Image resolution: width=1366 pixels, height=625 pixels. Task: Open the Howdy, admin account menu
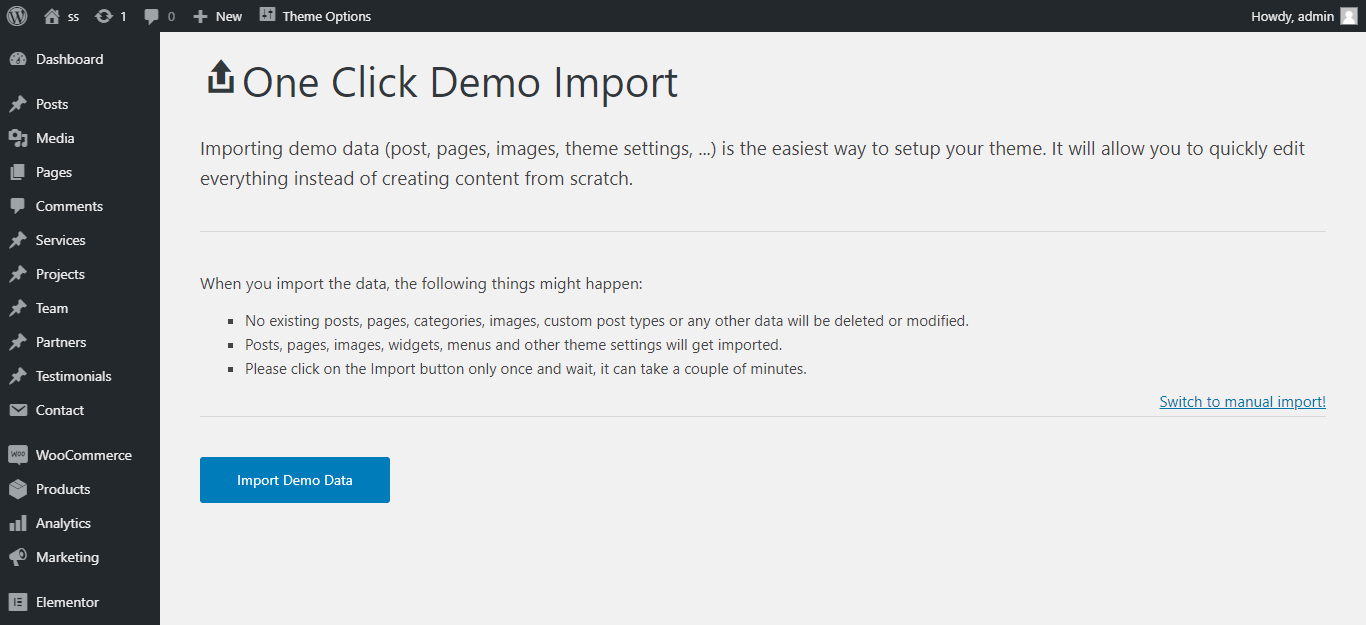1292,16
